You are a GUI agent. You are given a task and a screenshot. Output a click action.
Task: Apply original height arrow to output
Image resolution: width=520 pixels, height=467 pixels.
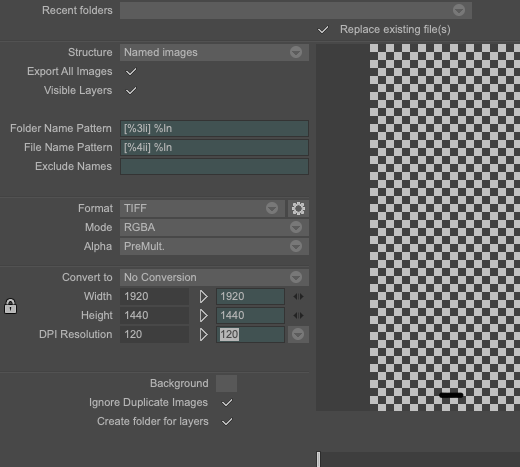(x=203, y=316)
